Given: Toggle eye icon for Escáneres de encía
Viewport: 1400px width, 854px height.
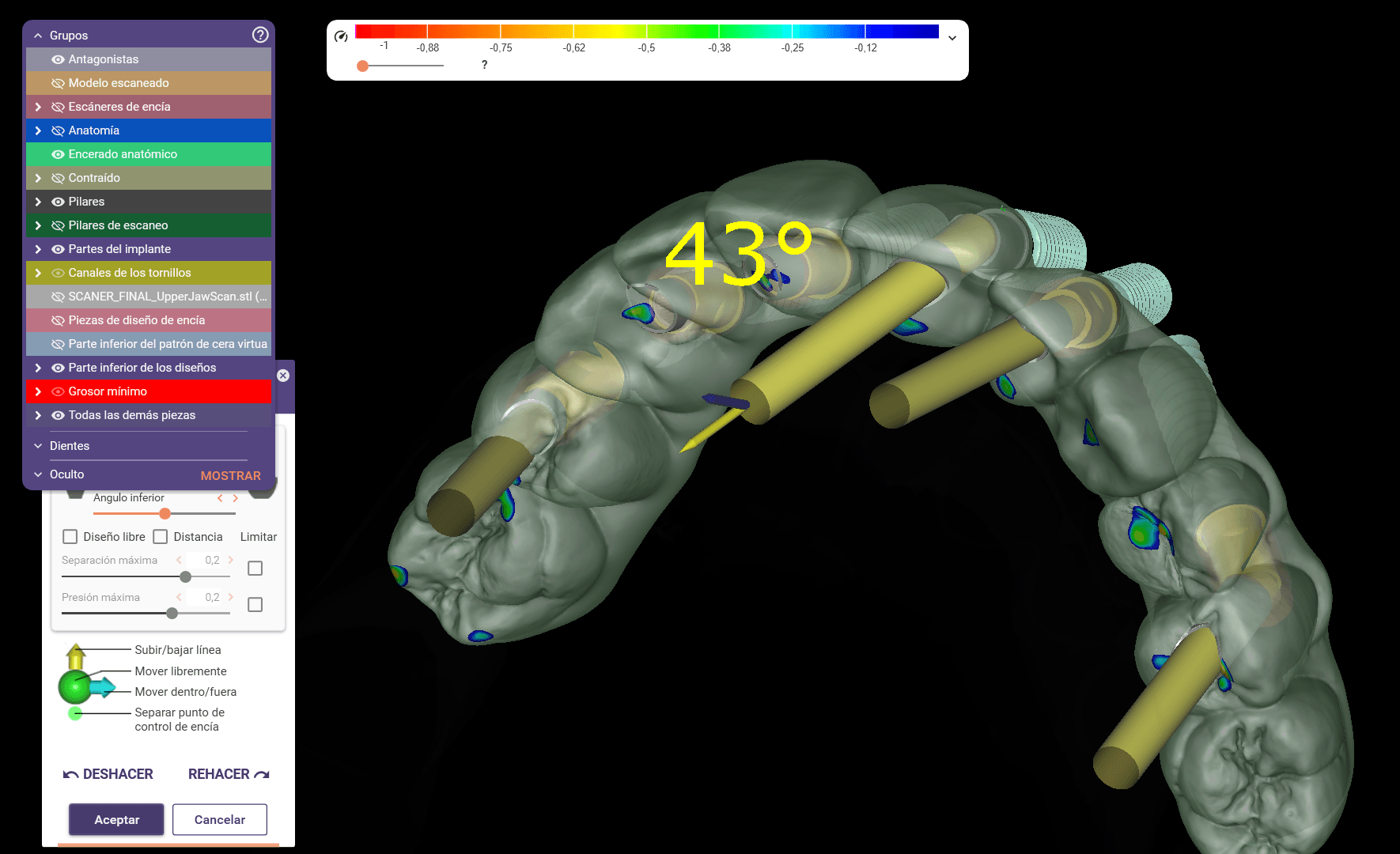Looking at the screenshot, I should [58, 107].
